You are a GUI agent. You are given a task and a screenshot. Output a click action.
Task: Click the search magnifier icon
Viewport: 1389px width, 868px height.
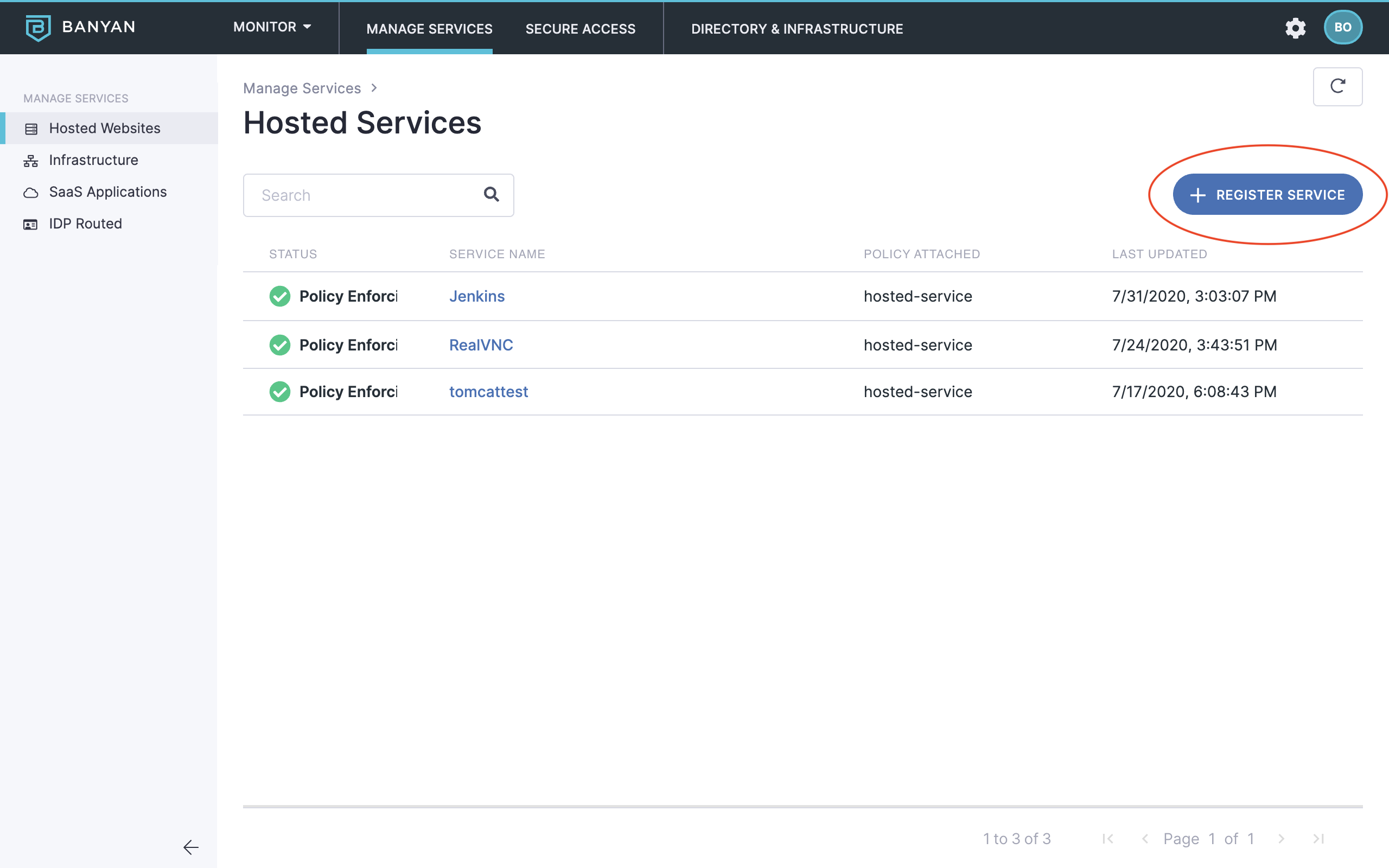click(x=492, y=195)
